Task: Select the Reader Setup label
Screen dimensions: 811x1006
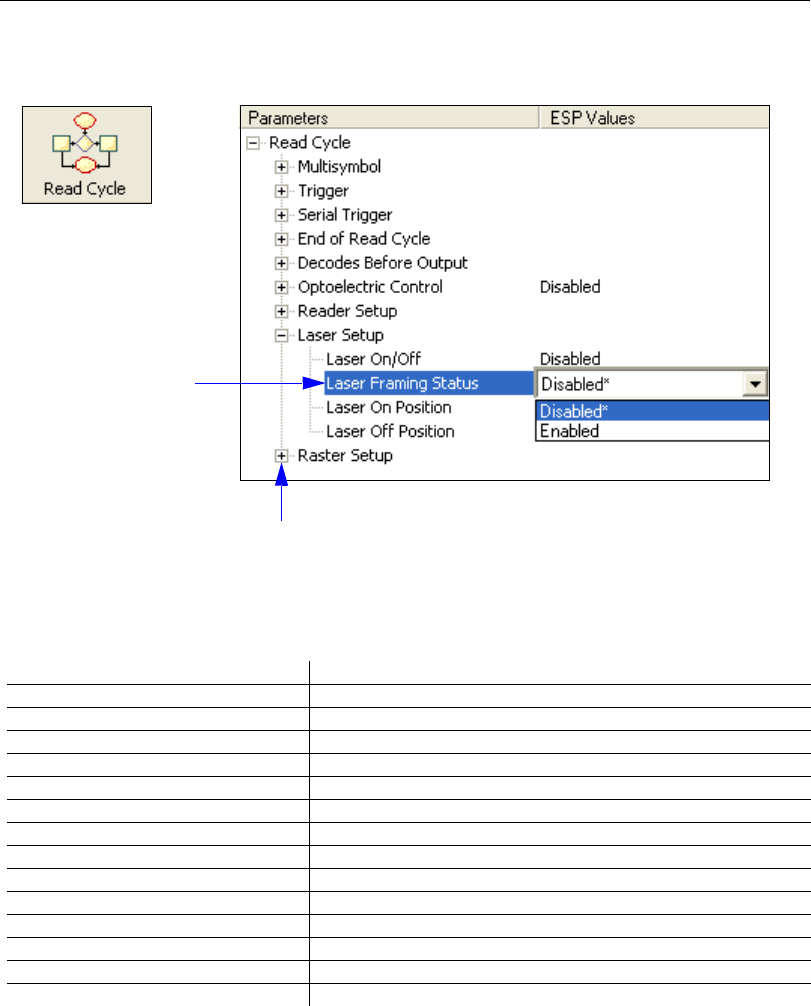Action: (347, 311)
